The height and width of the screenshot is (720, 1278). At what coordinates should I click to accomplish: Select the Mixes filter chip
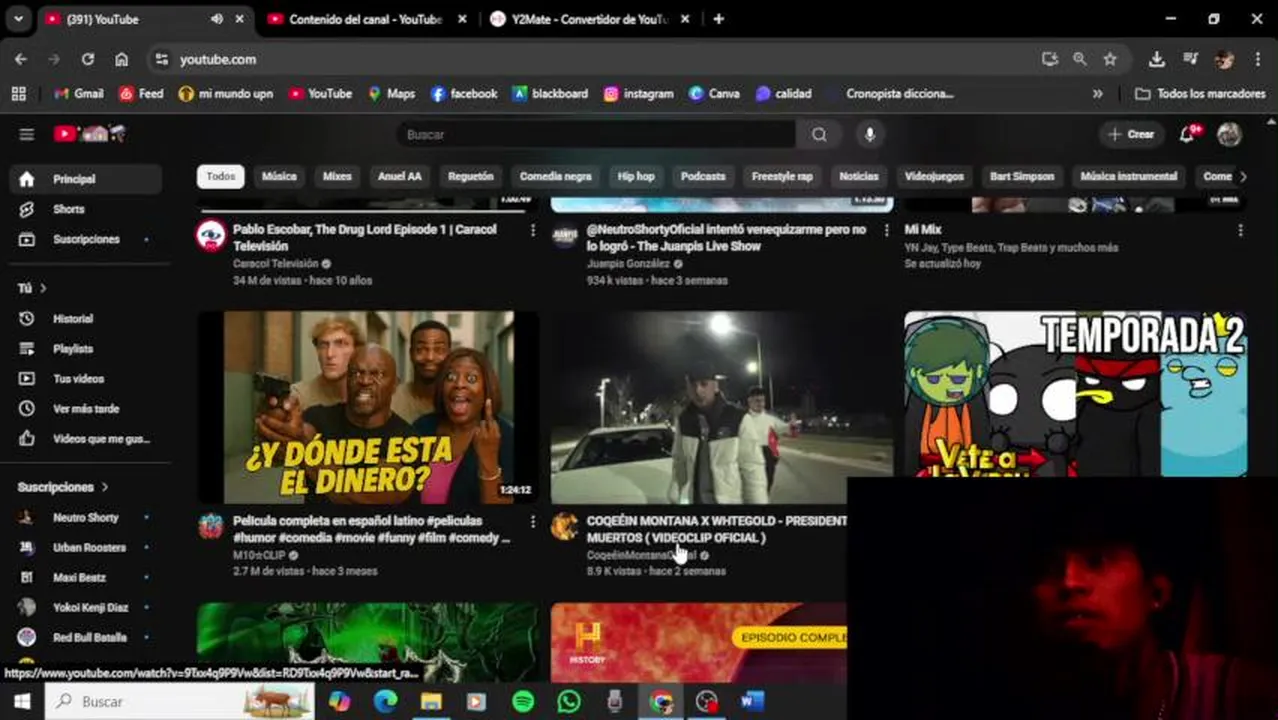point(337,176)
